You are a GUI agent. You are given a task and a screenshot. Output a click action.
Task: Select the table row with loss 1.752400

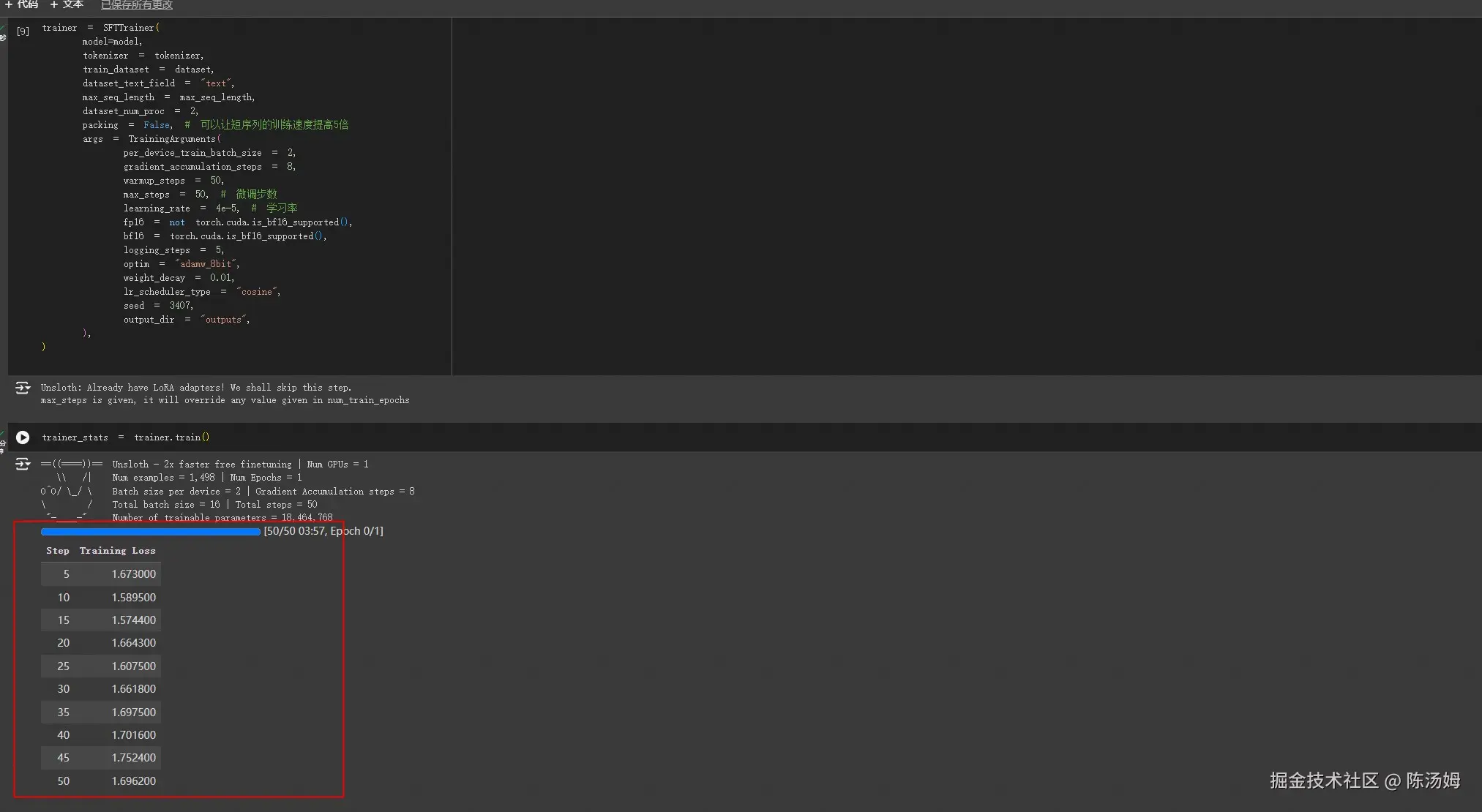point(101,758)
